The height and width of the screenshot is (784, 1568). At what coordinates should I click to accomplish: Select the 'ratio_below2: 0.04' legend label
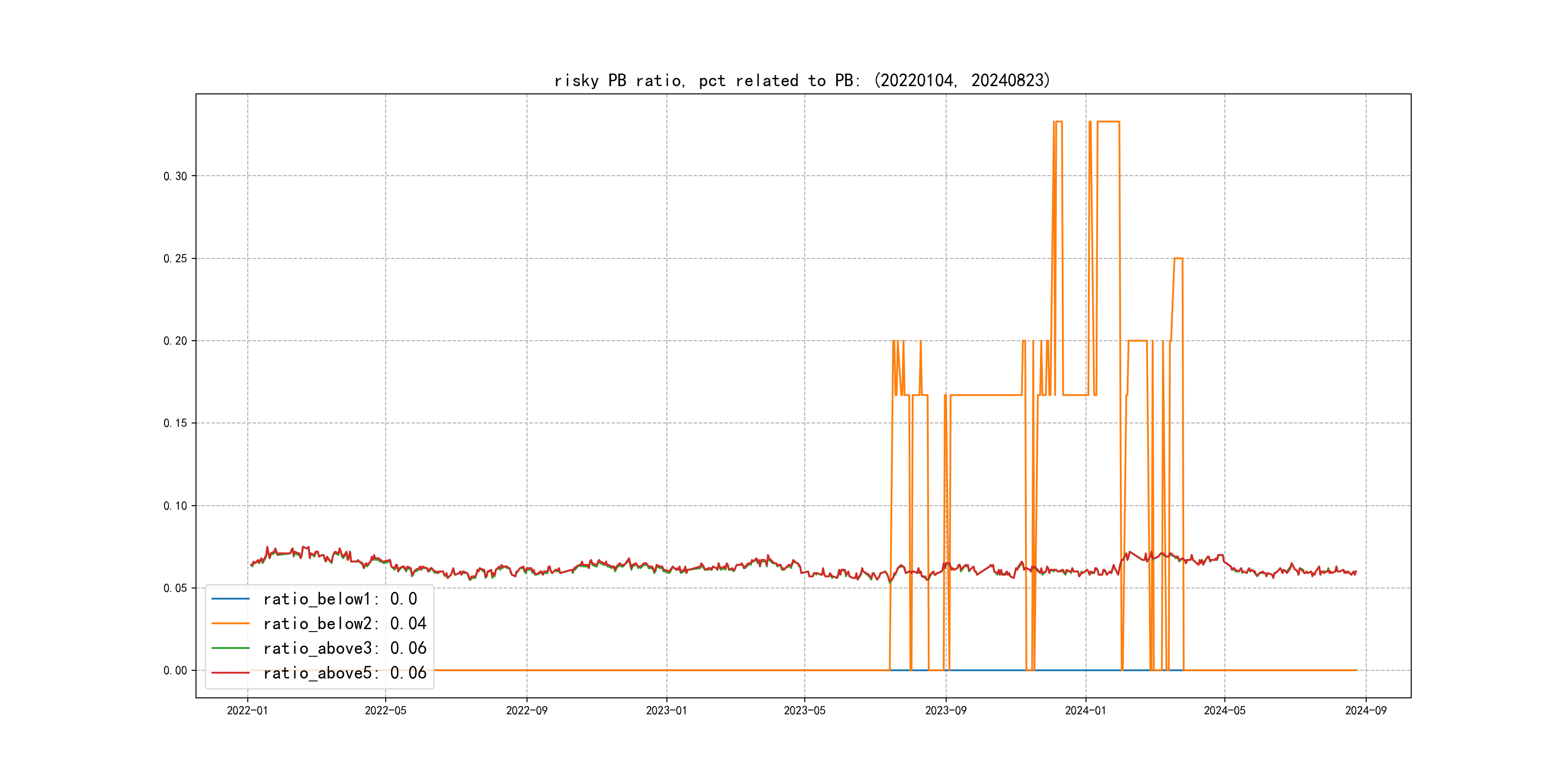click(x=345, y=623)
